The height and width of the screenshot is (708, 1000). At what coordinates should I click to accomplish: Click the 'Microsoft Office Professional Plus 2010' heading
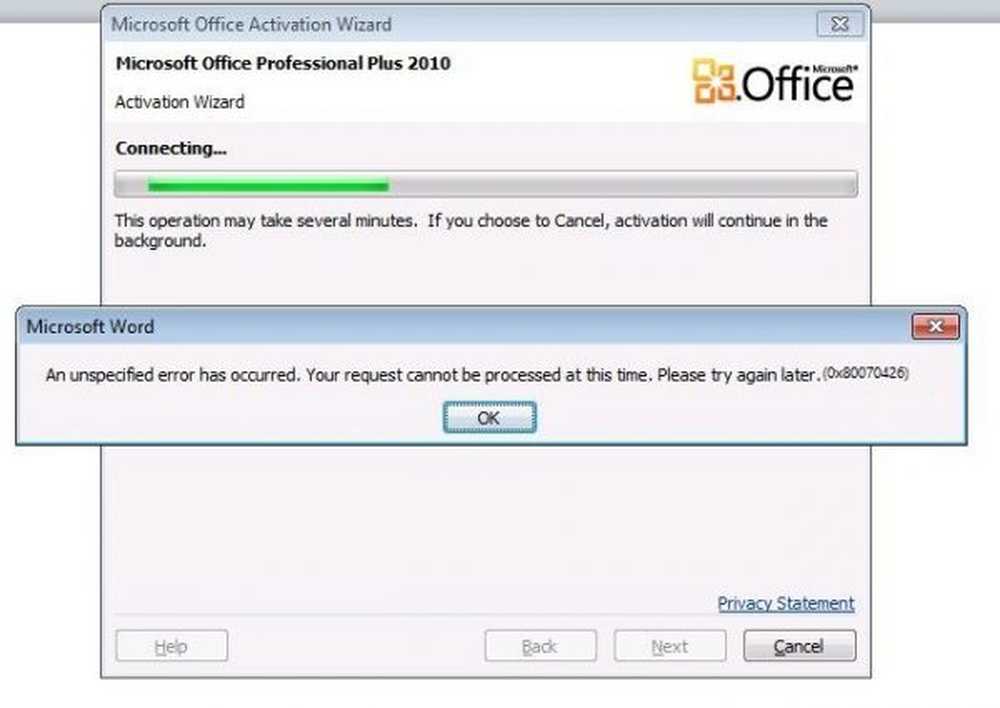point(283,63)
